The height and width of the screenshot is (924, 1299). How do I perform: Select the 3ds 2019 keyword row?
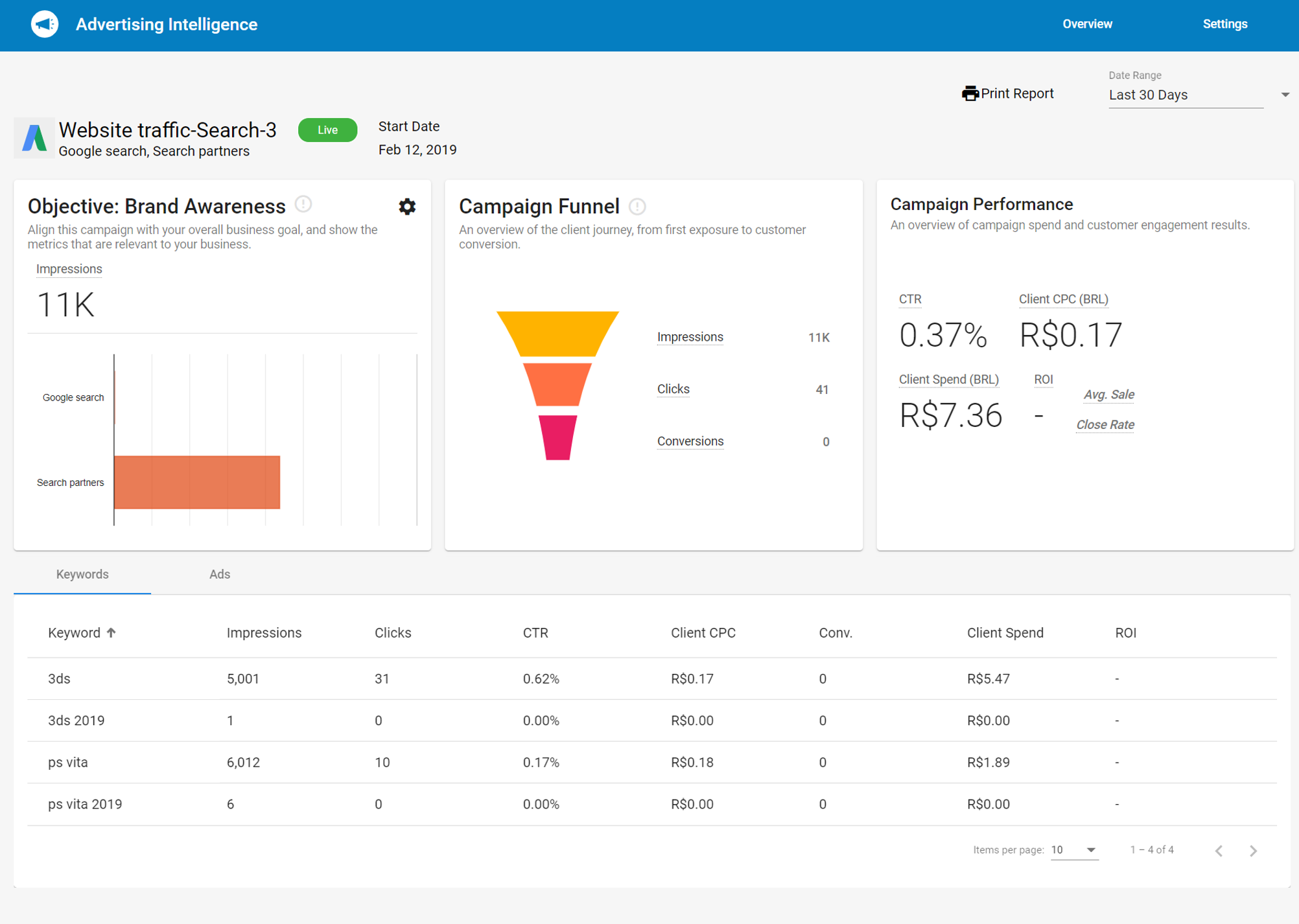click(x=651, y=721)
